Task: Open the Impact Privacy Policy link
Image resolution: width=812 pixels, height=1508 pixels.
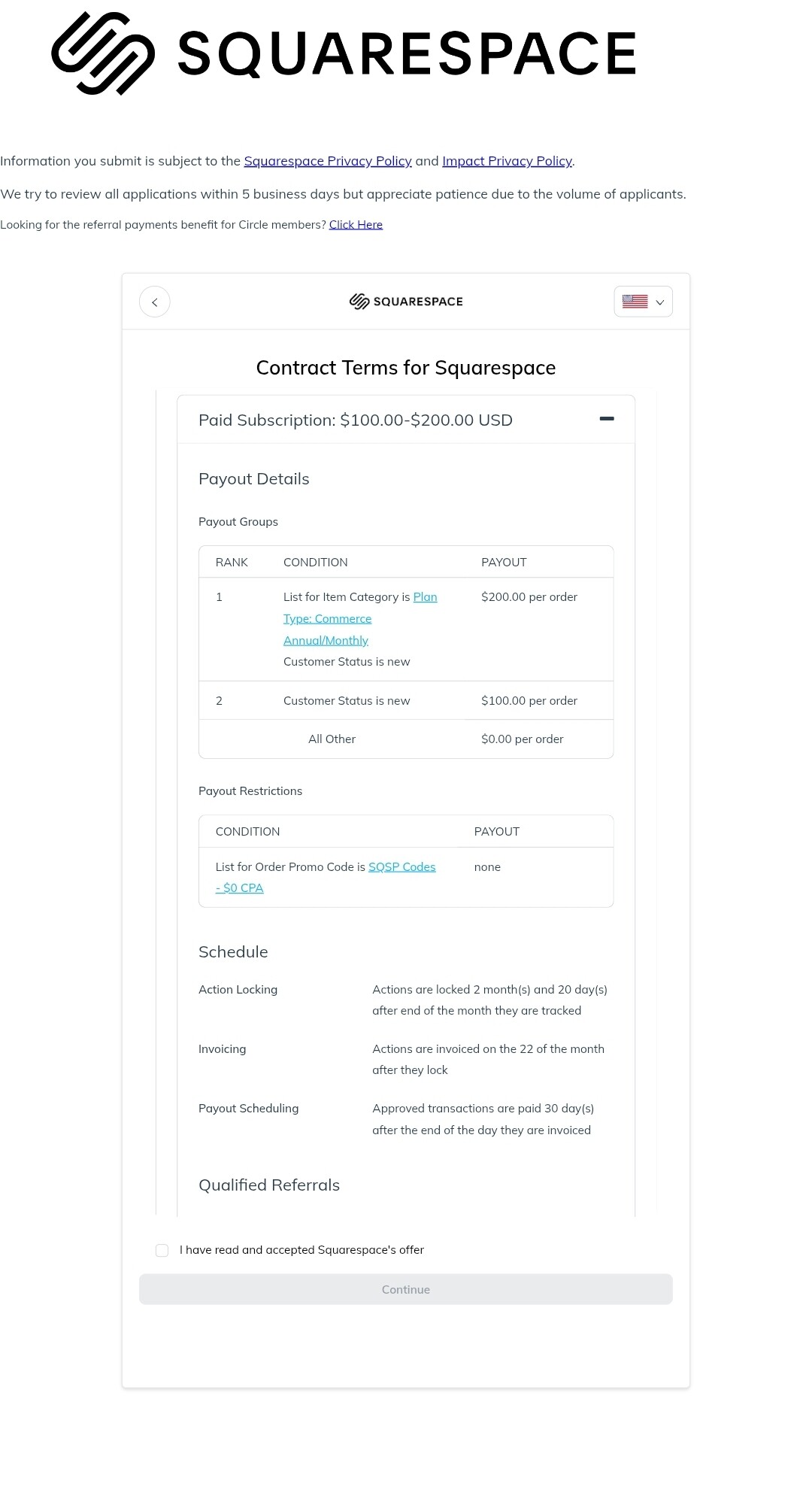Action: pyautogui.click(x=507, y=161)
